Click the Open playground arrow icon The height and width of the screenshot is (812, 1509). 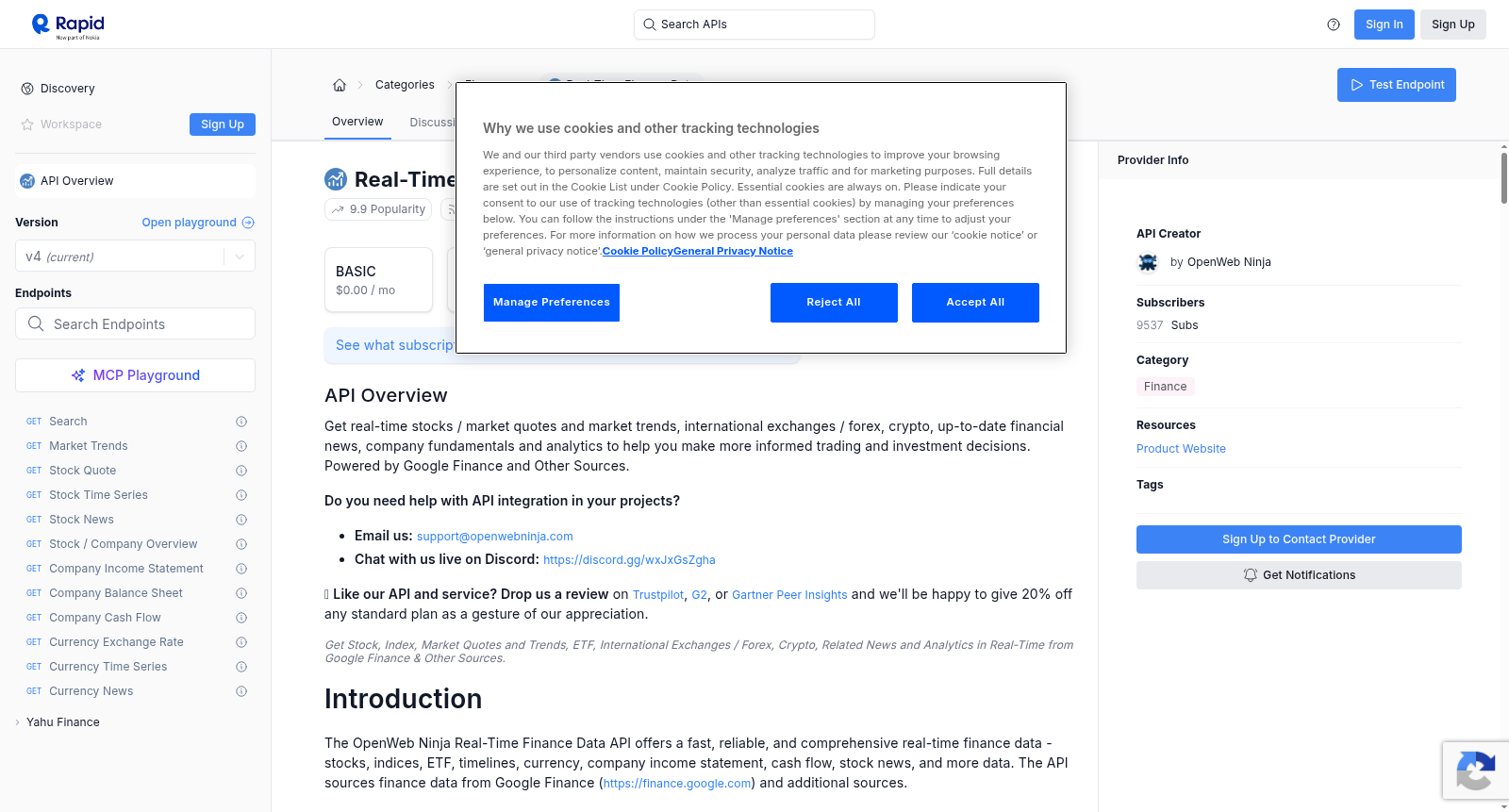248,223
